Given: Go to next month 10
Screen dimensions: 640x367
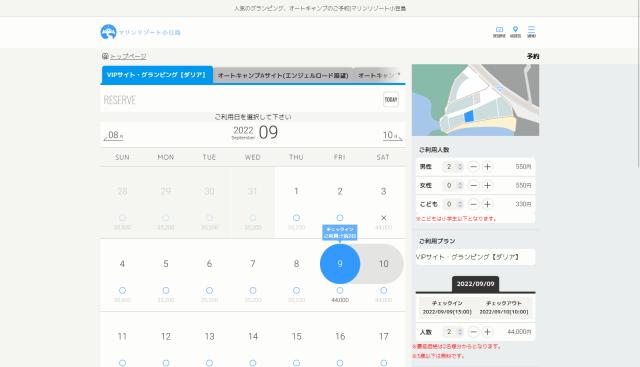Looking at the screenshot, I should click(x=392, y=136).
